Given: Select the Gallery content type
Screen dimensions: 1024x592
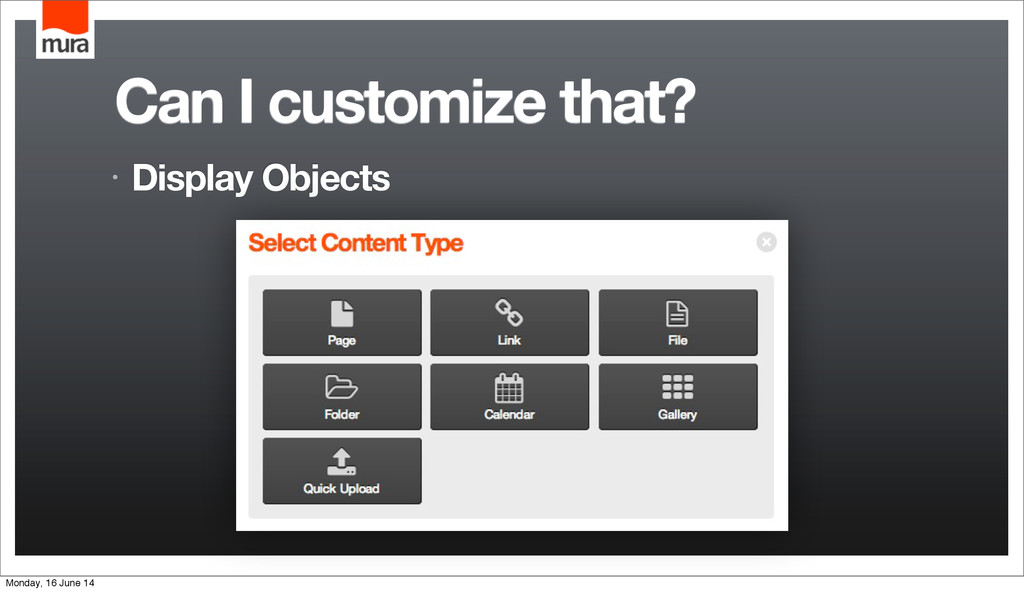Looking at the screenshot, I should pos(678,397).
